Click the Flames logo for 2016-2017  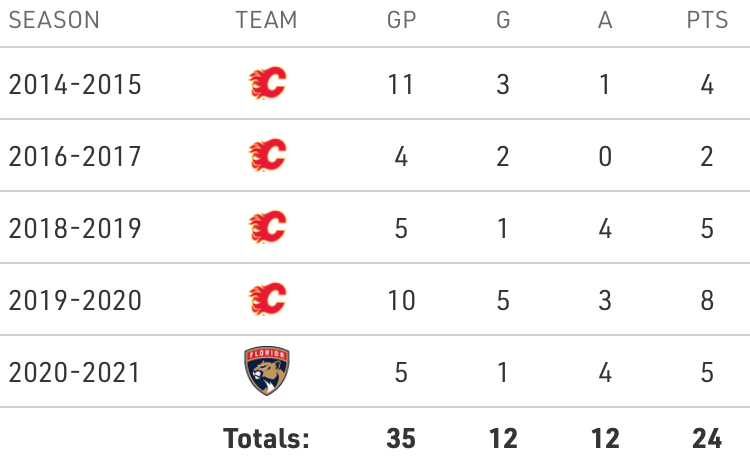(267, 156)
